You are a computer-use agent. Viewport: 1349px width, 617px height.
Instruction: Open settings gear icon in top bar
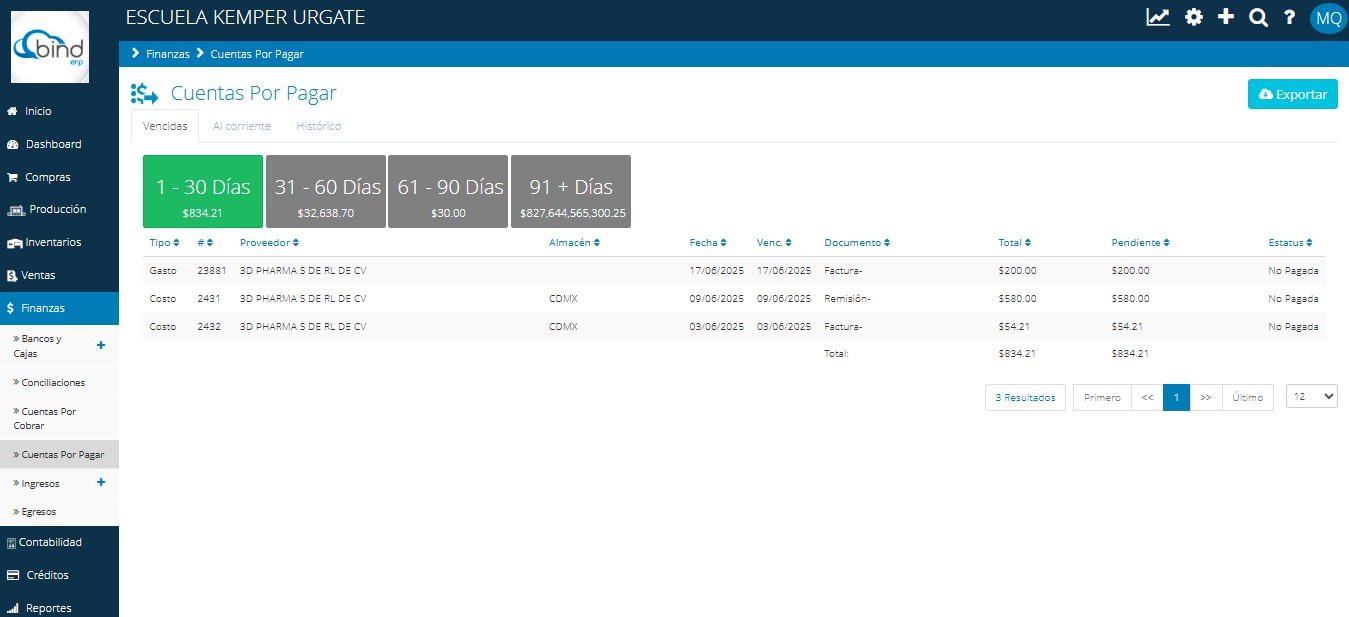click(1193, 17)
